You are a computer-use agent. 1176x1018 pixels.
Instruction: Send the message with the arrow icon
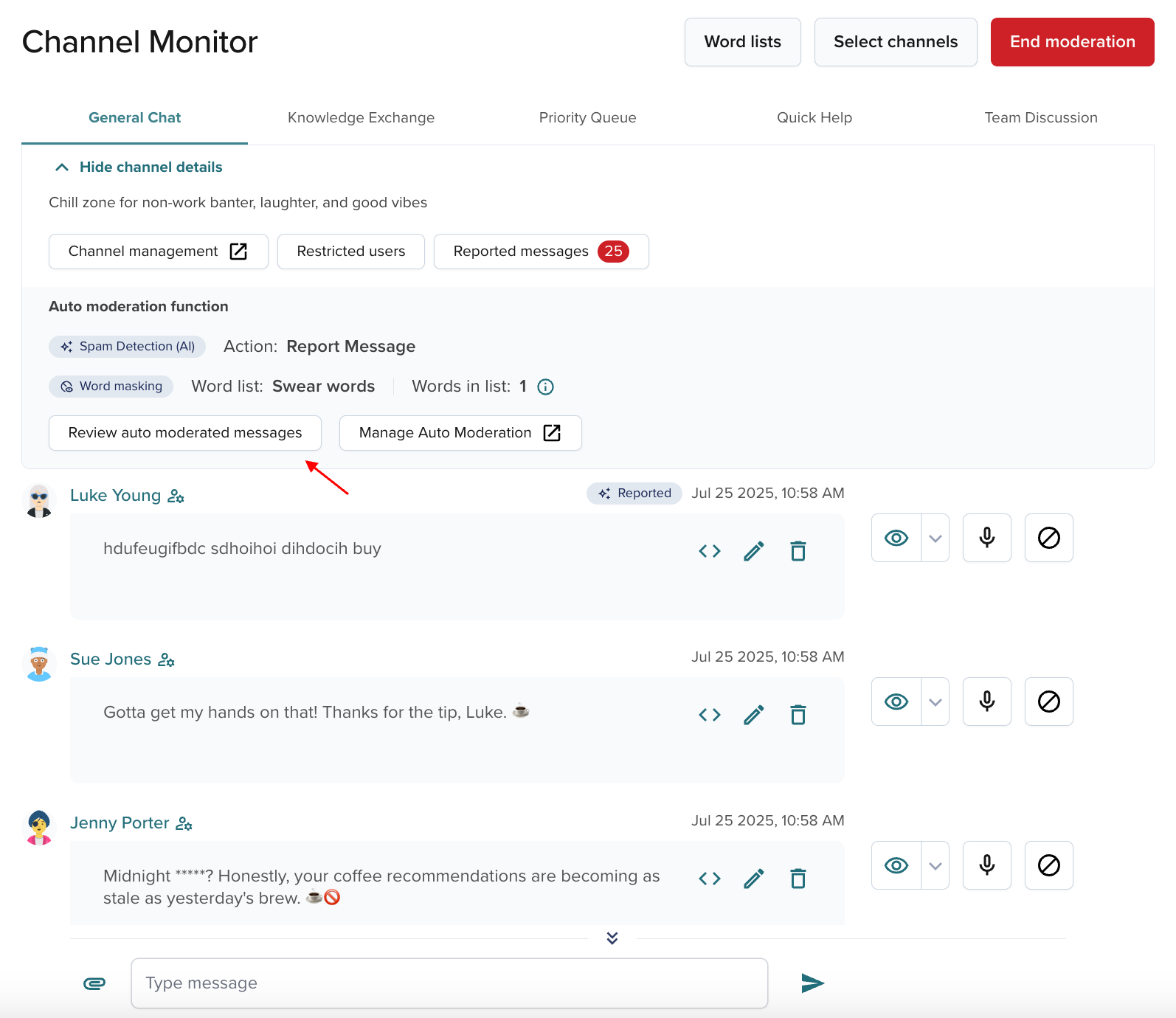tap(812, 983)
